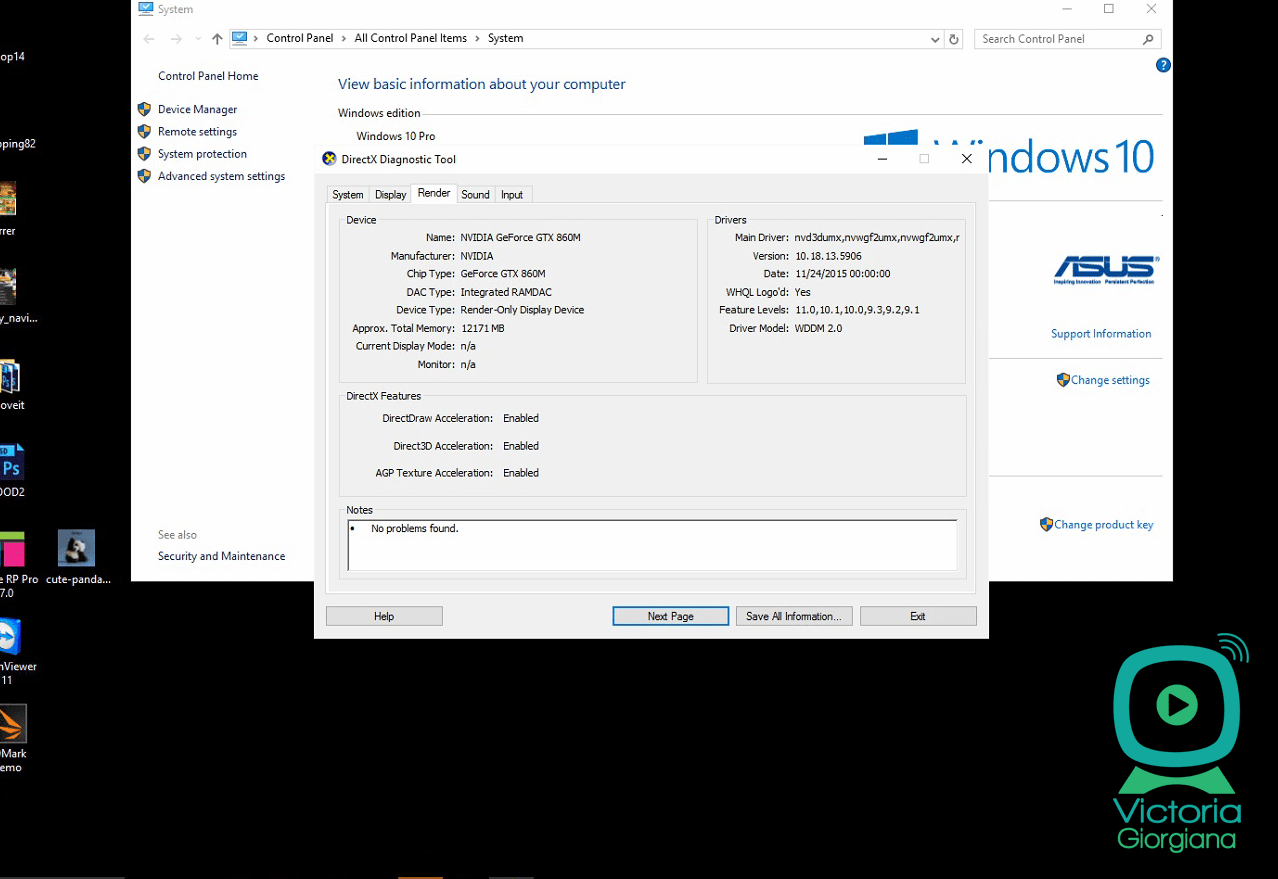Screen dimensions: 1278x879
Task: Click the search magnifier icon
Action: point(1148,39)
